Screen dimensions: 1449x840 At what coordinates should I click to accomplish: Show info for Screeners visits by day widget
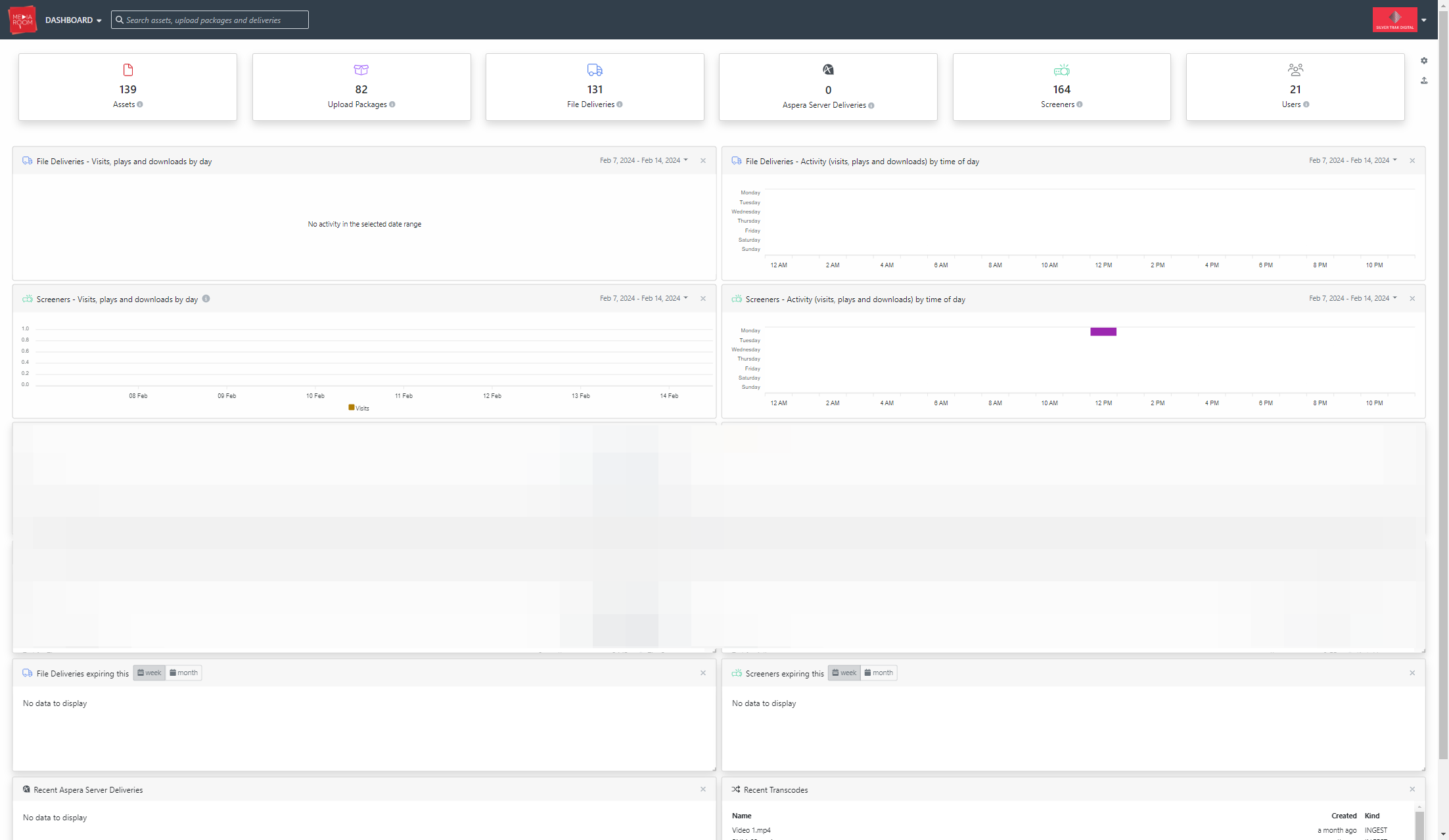point(206,299)
